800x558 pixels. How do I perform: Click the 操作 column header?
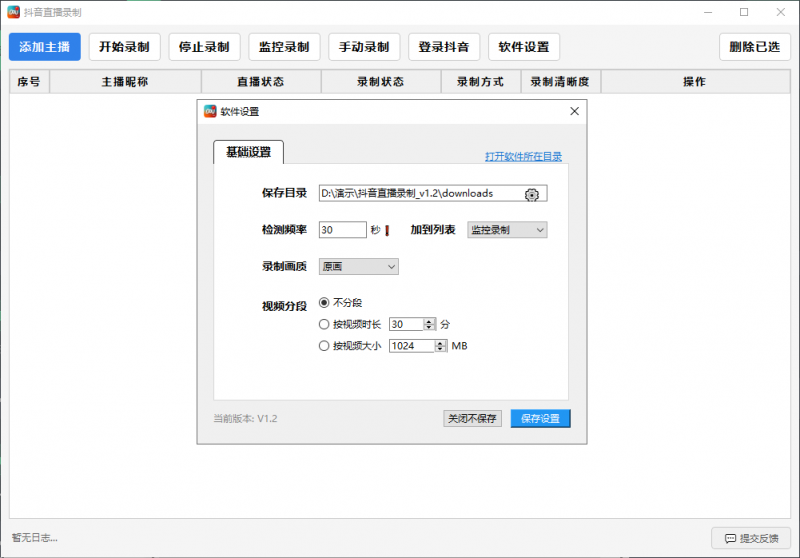[695, 82]
